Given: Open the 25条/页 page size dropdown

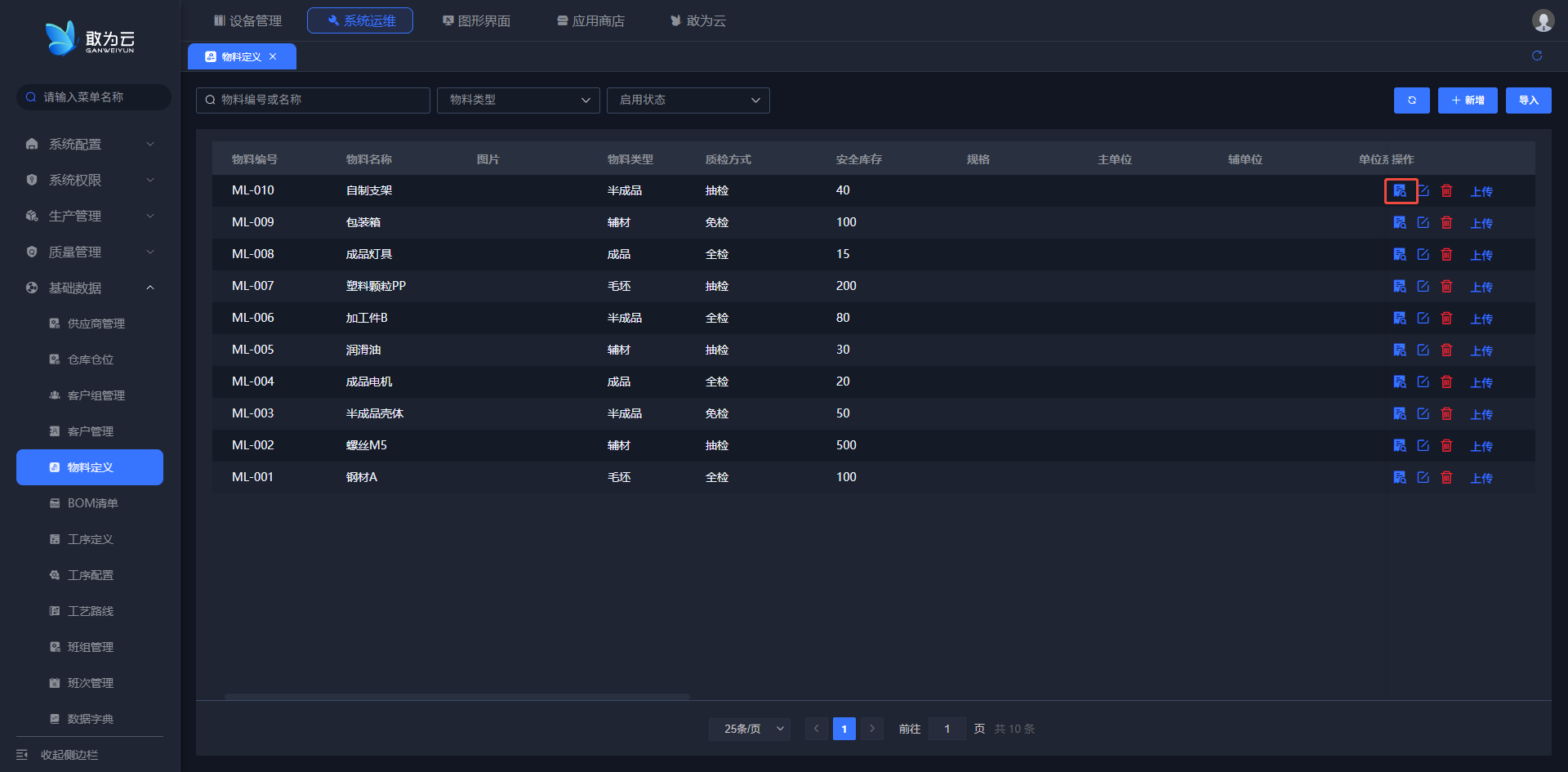Looking at the screenshot, I should tap(750, 729).
